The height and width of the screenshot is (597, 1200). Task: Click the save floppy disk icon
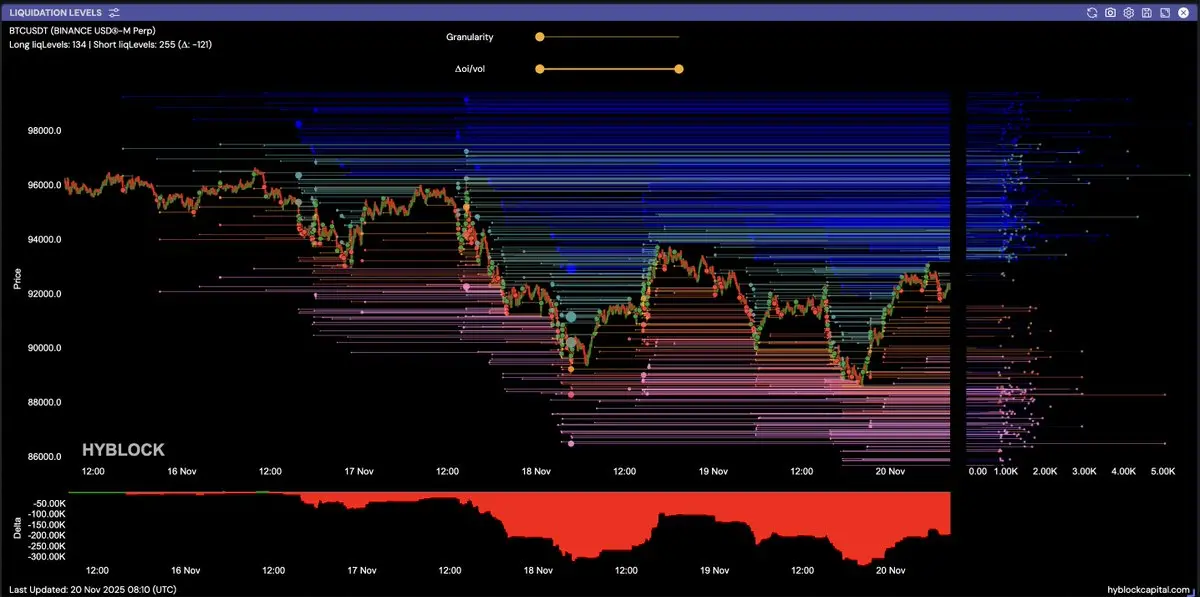[x=1146, y=12]
